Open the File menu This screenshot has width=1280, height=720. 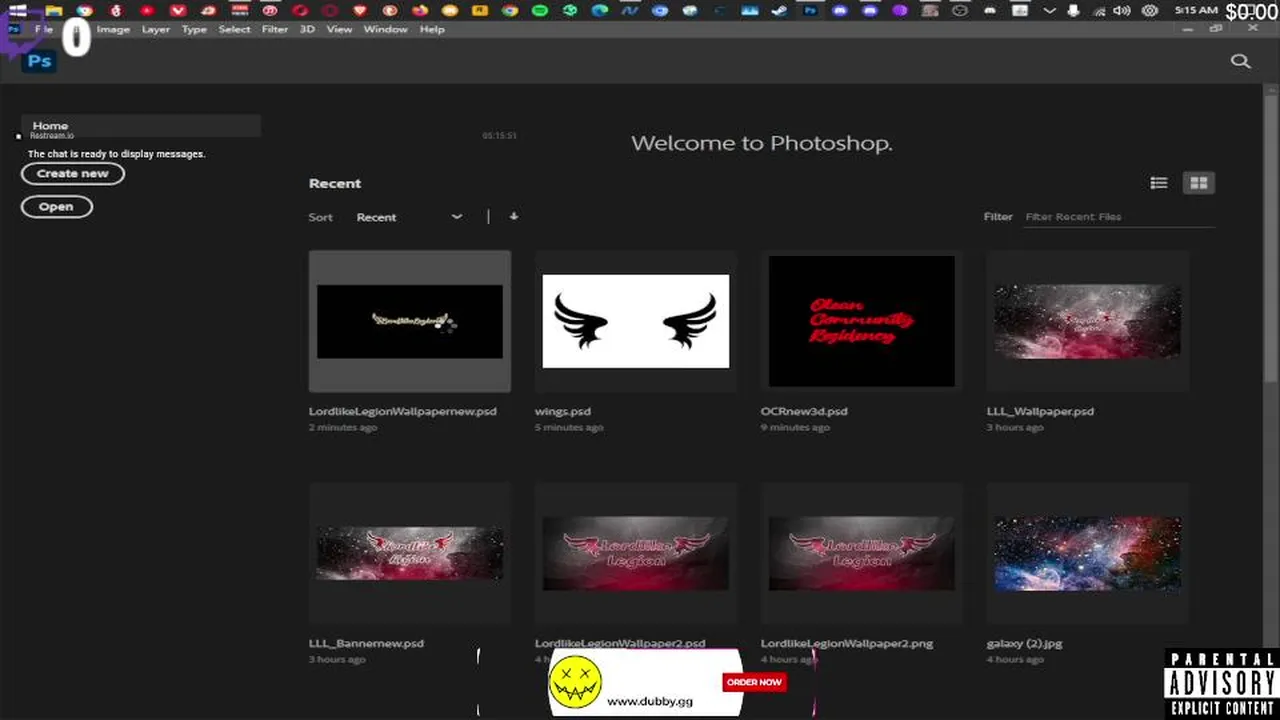(x=44, y=29)
